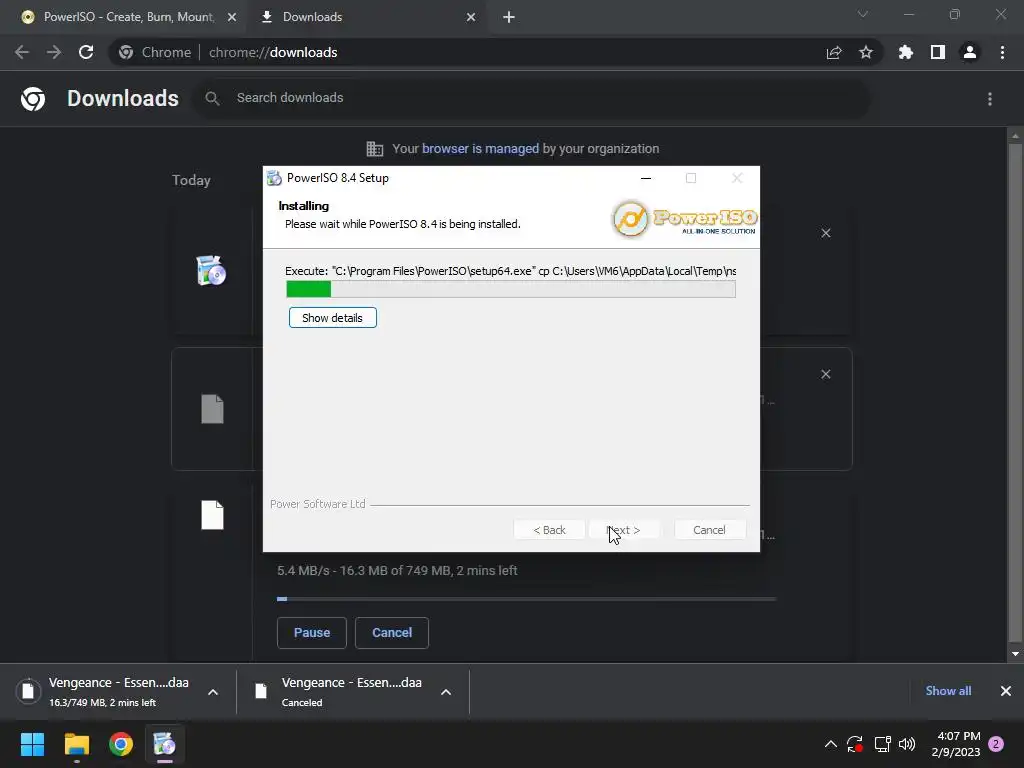Open the Windows Start menu

(32, 744)
